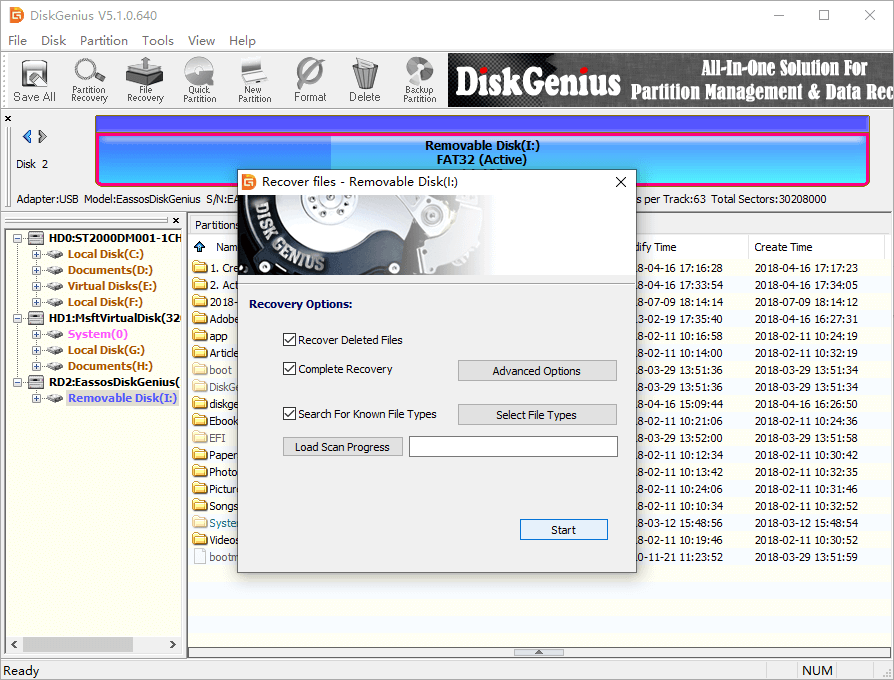The height and width of the screenshot is (680, 894).
Task: Create a New Partition from the toolbar
Action: tap(254, 80)
